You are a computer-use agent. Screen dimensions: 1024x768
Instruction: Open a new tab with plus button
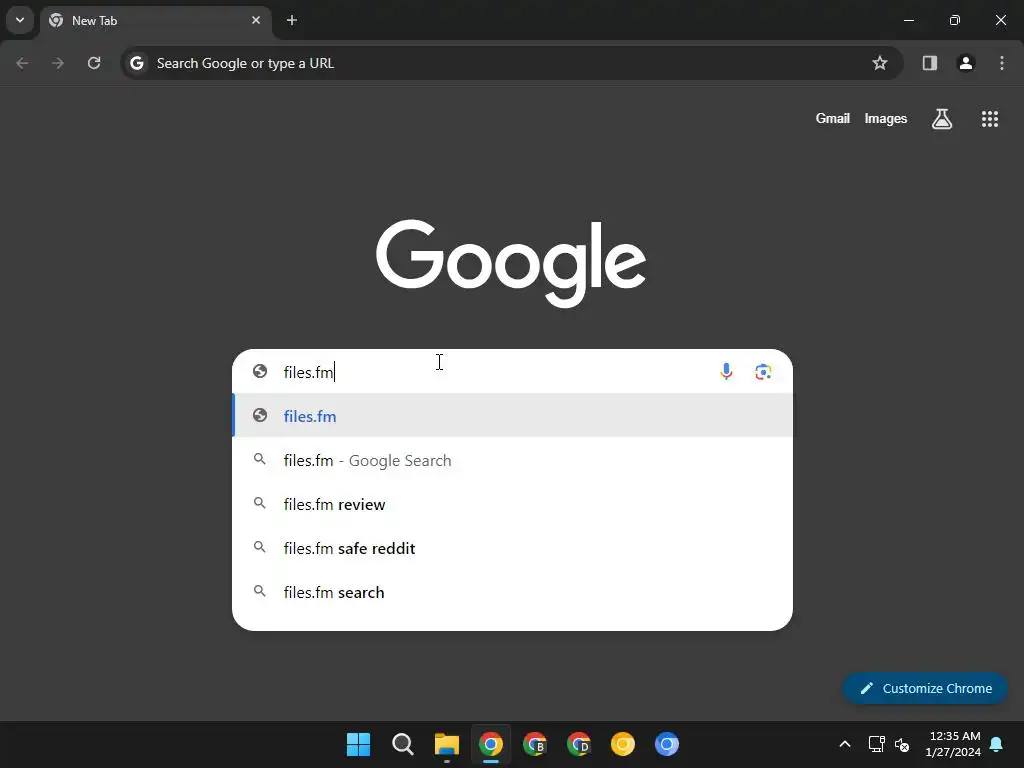coord(292,20)
